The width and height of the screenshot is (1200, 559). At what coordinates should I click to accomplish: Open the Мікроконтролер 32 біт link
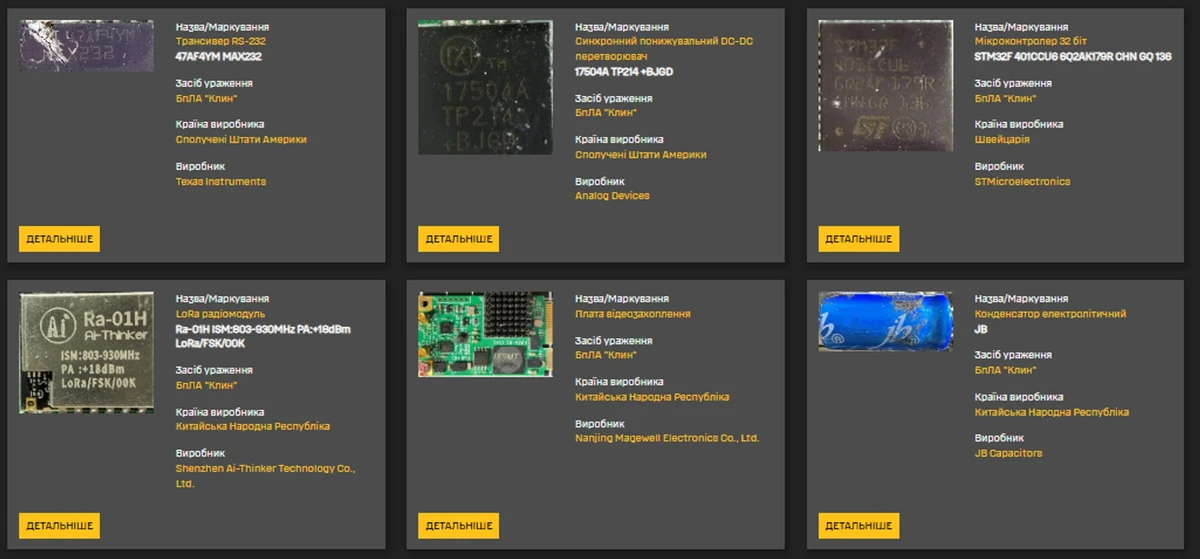1031,42
